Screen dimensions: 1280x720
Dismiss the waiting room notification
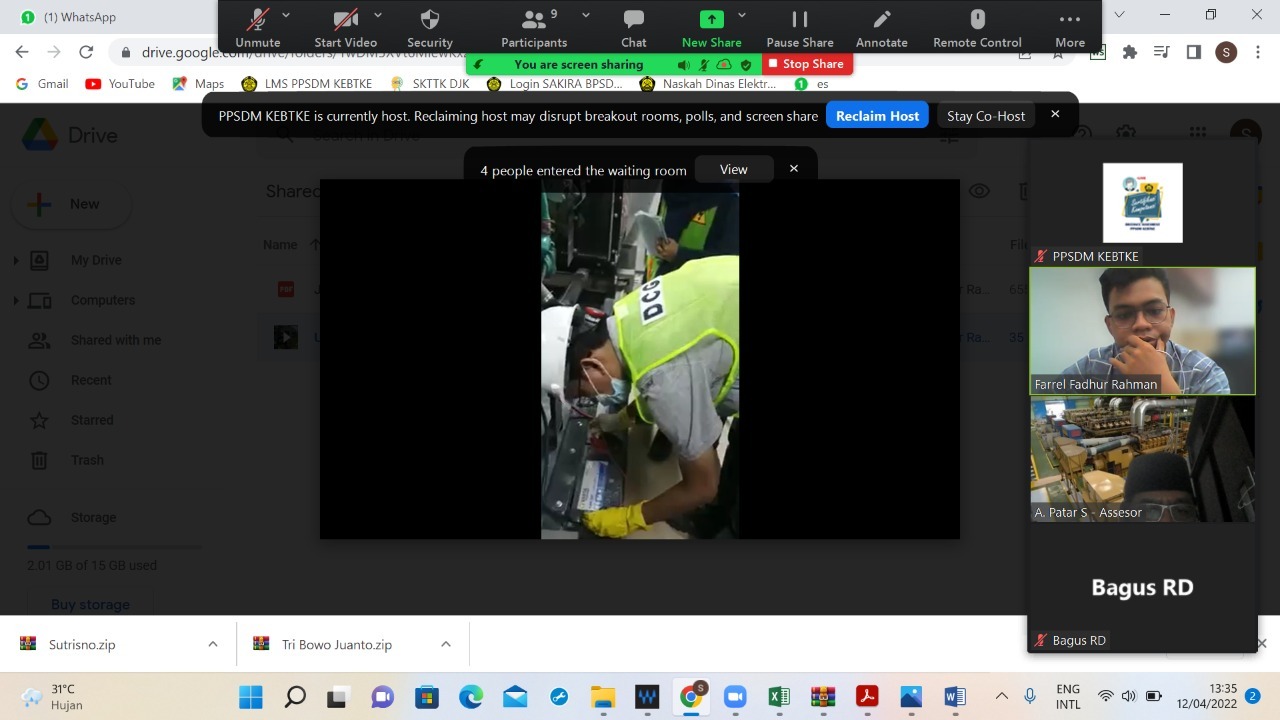pyautogui.click(x=794, y=169)
